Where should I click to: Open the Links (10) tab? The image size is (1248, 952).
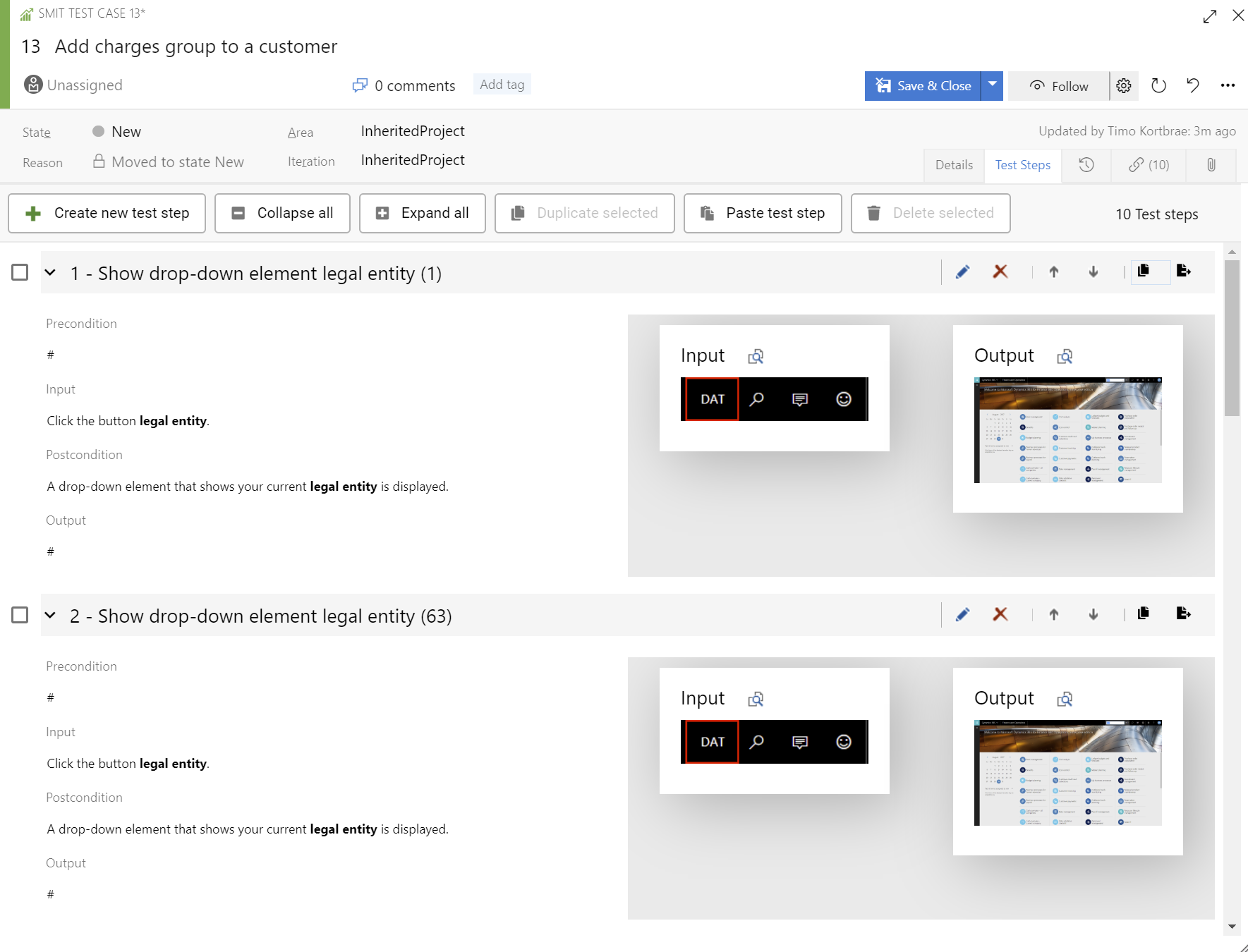click(x=1149, y=165)
